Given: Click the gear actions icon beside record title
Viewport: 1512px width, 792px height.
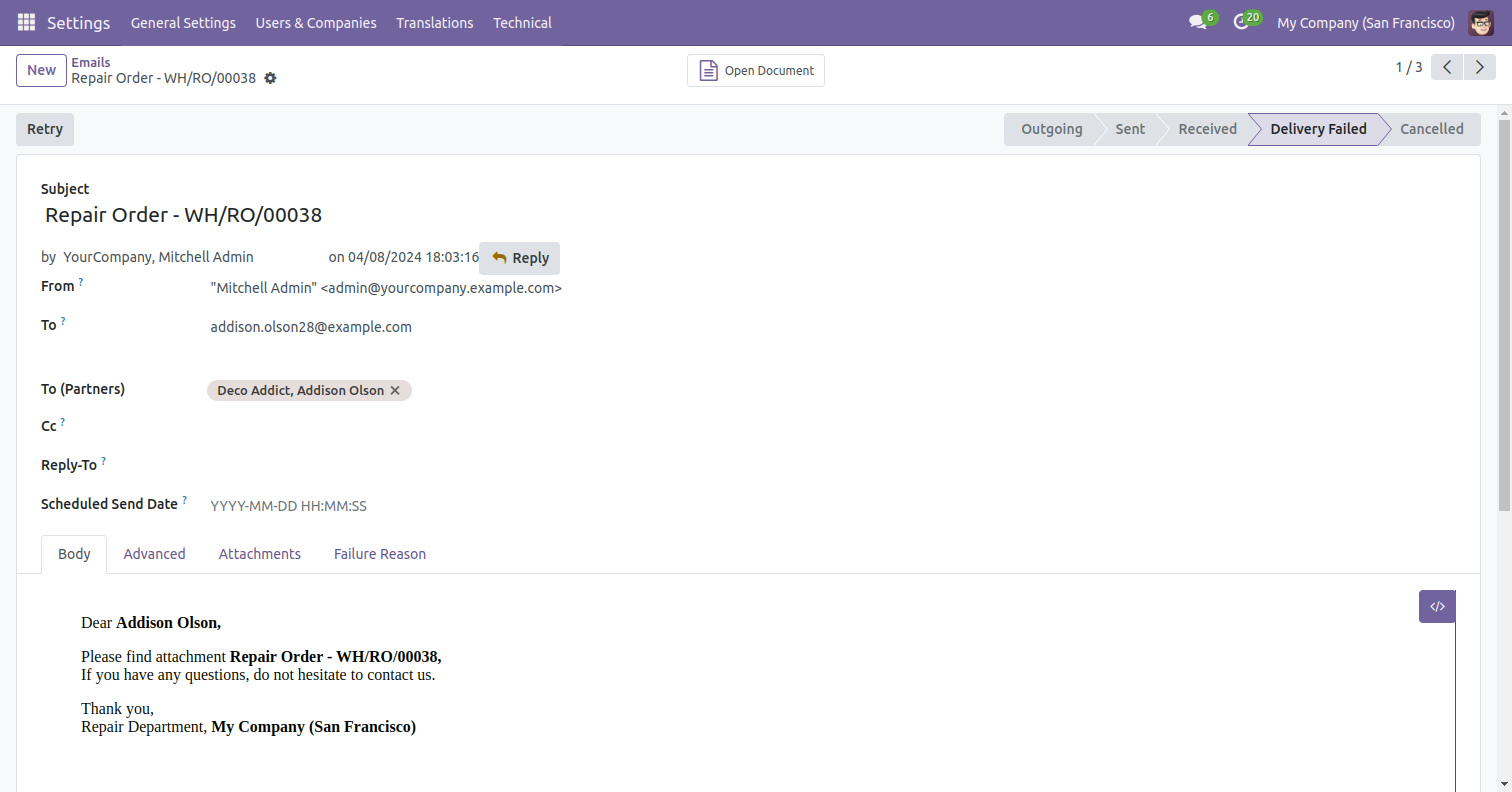Looking at the screenshot, I should tap(270, 78).
